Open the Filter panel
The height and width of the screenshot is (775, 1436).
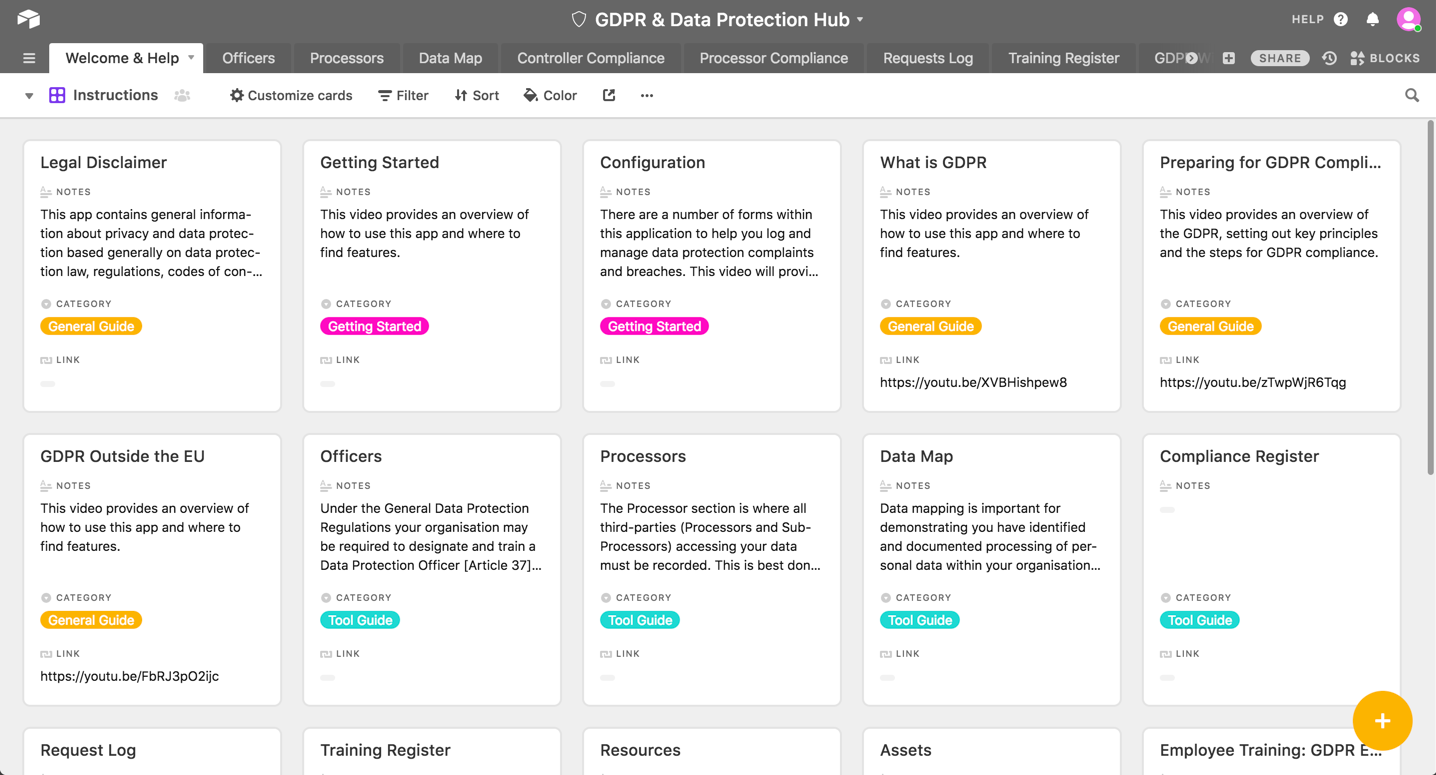[x=403, y=95]
